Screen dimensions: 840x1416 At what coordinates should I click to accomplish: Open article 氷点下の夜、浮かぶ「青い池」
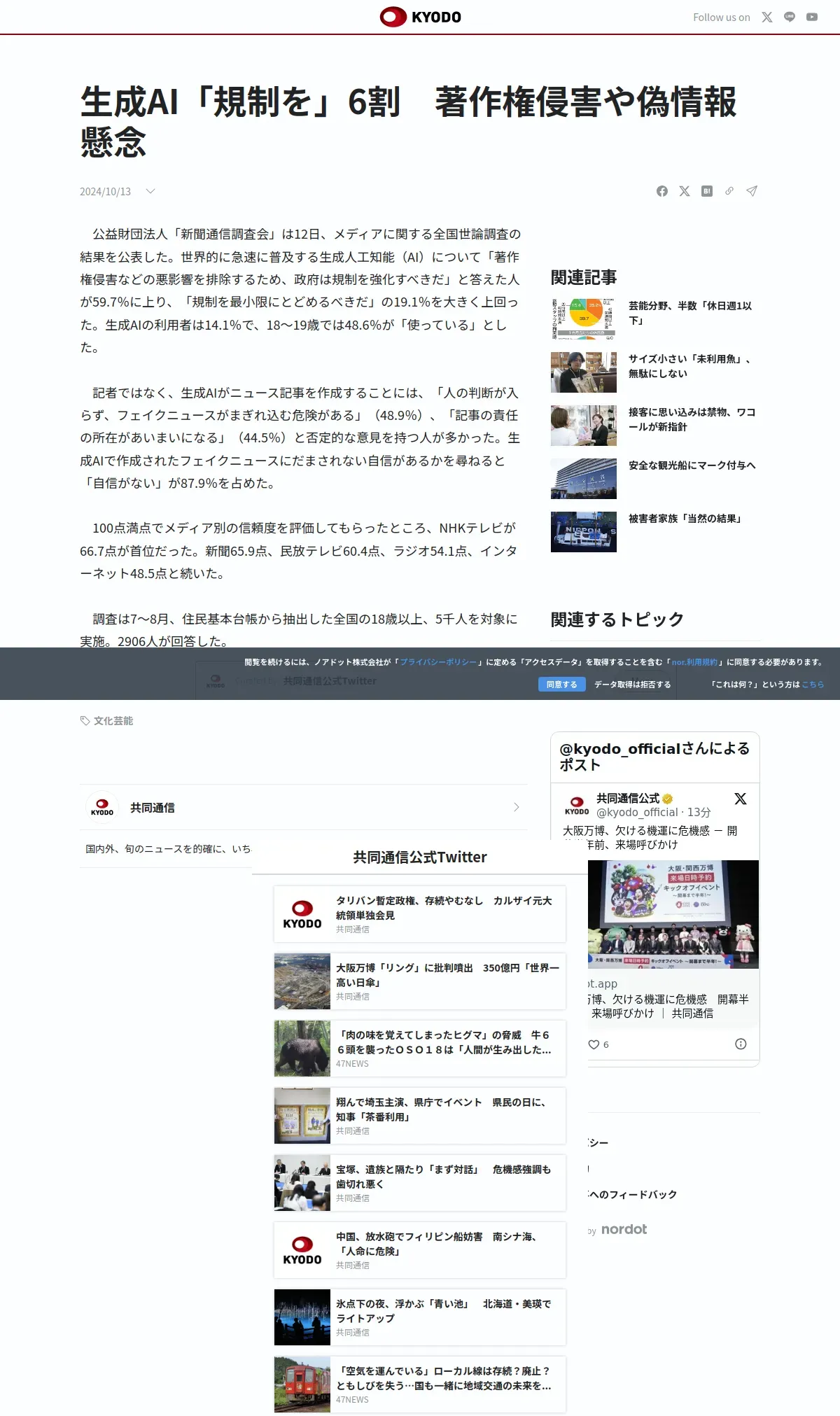[x=420, y=1317]
